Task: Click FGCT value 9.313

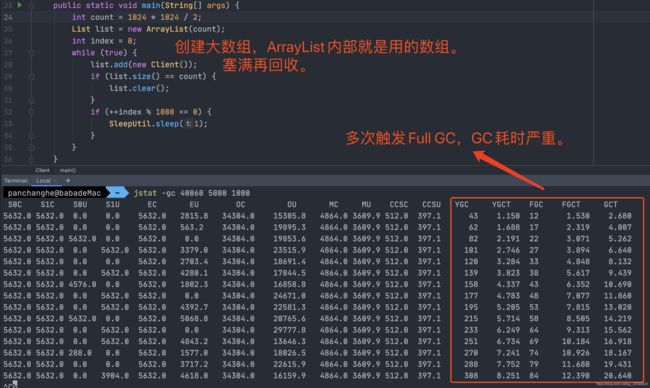Action: (578, 330)
